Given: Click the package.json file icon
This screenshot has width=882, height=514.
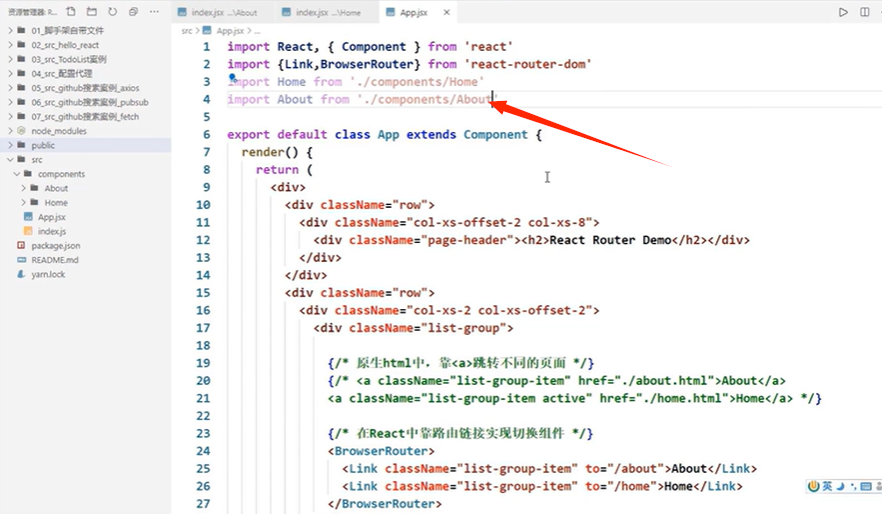Looking at the screenshot, I should click(x=21, y=245).
